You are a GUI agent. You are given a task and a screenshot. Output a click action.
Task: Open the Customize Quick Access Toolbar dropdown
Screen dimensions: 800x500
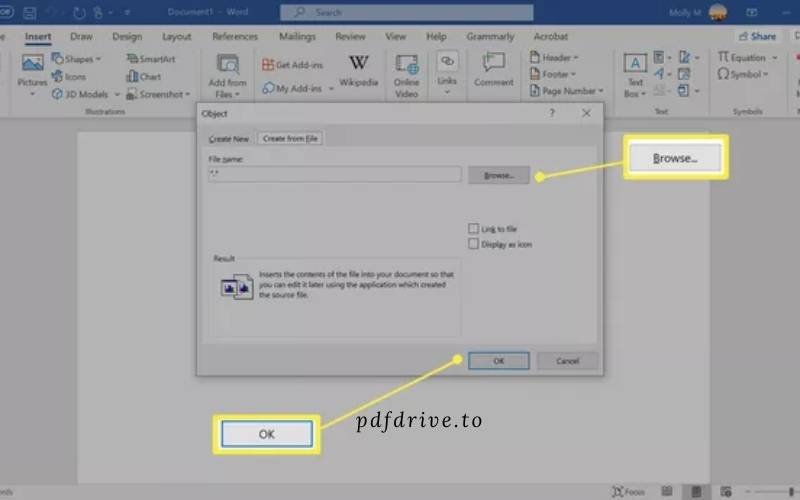coord(127,12)
